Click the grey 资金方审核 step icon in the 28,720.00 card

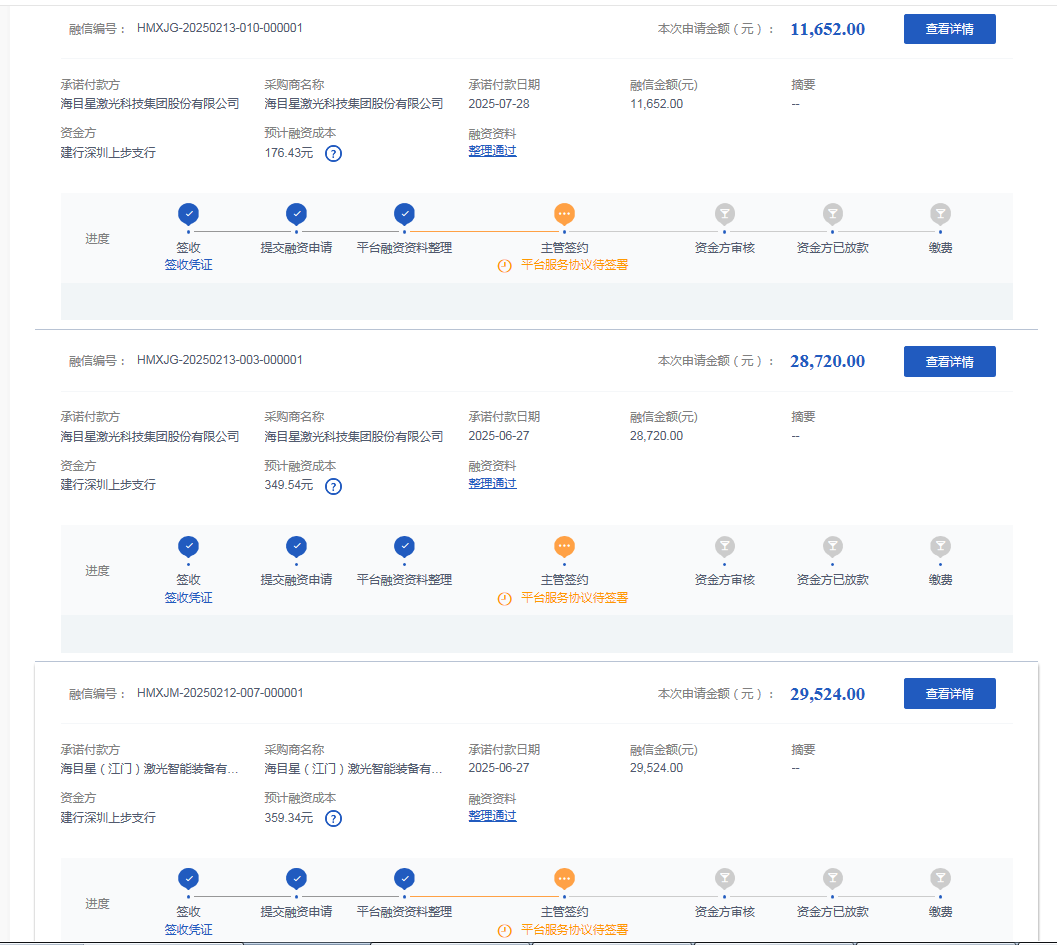pos(725,546)
